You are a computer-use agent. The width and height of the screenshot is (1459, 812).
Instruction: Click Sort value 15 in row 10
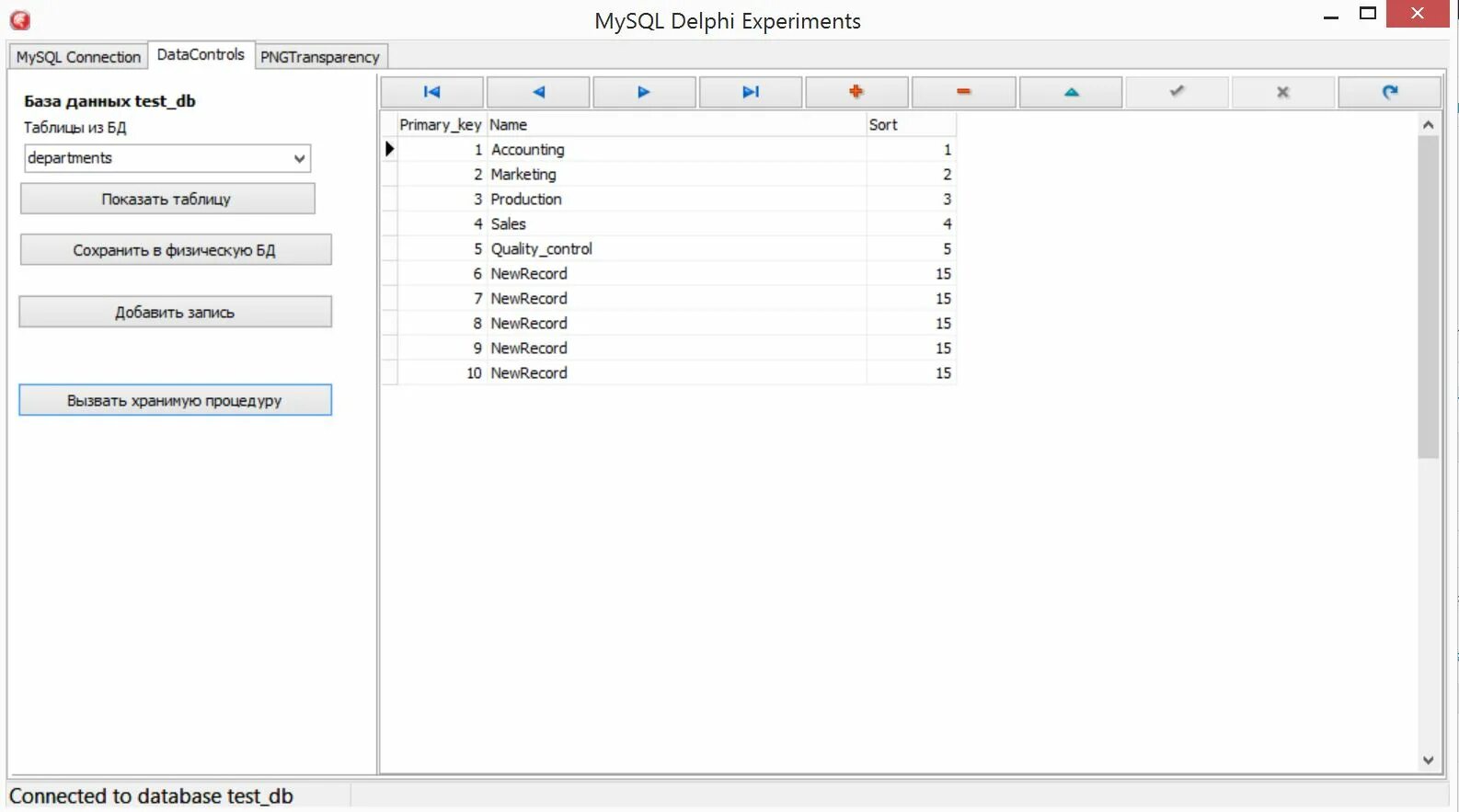tap(911, 372)
